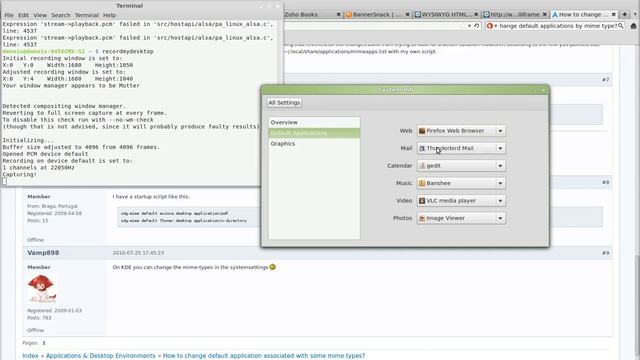Image resolution: width=640 pixels, height=360 pixels.
Task: Open a new browser tab
Action: 624,14
